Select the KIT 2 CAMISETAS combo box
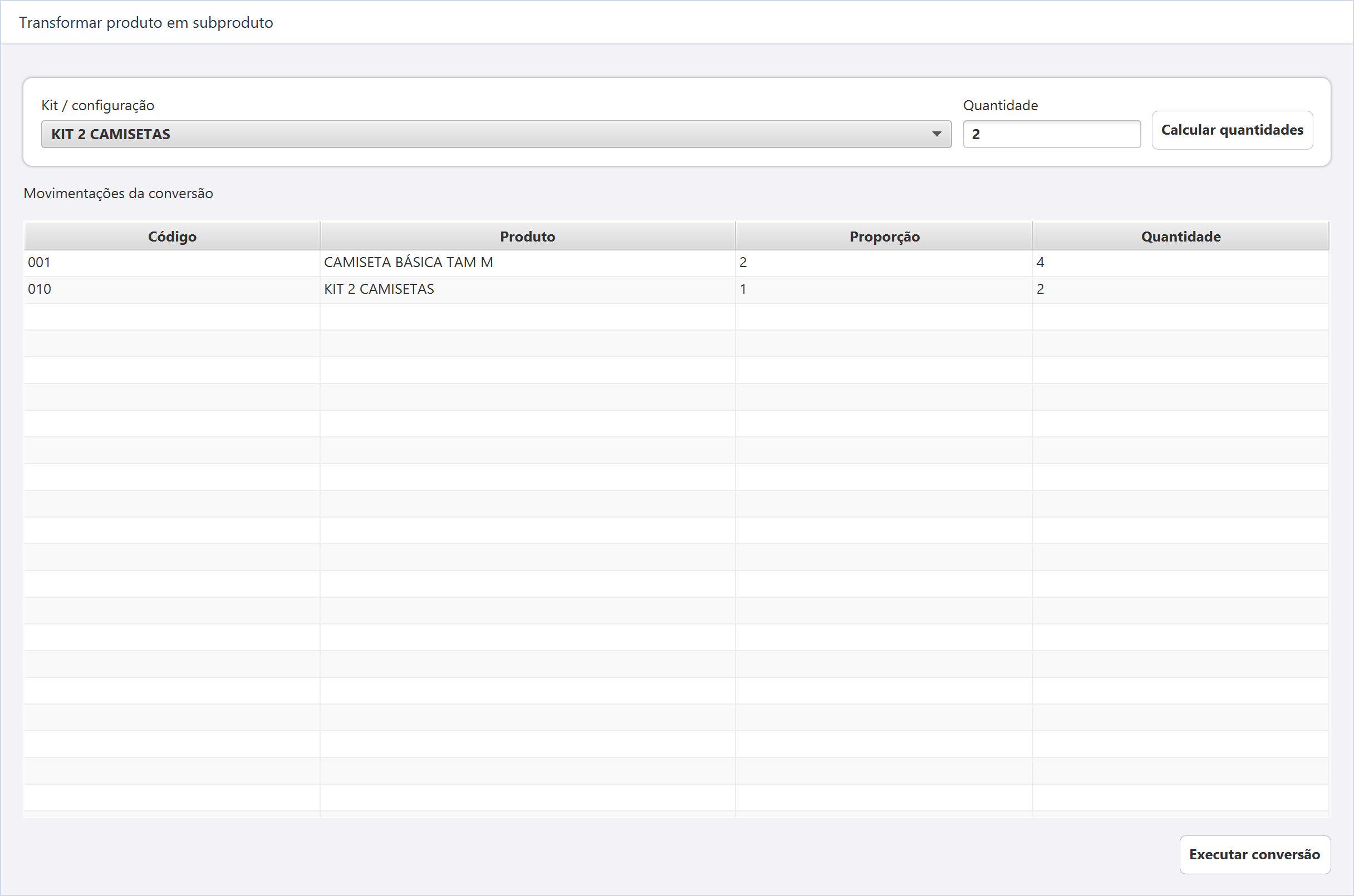Screen dimensions: 1354x896 point(496,134)
